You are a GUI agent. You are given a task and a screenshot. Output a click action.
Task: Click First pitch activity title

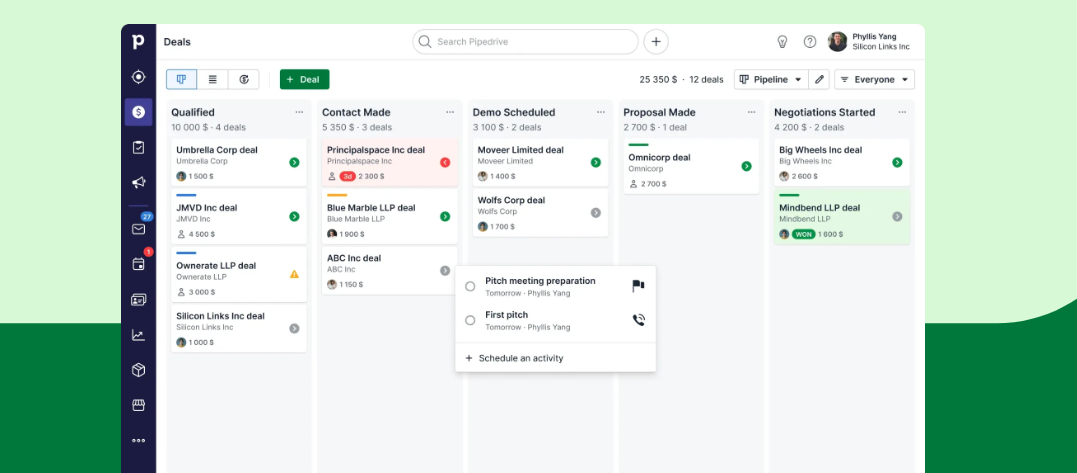point(507,315)
